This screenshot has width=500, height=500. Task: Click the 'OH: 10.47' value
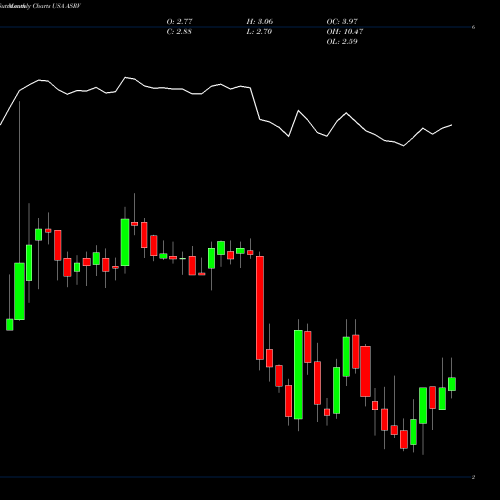[x=345, y=31]
